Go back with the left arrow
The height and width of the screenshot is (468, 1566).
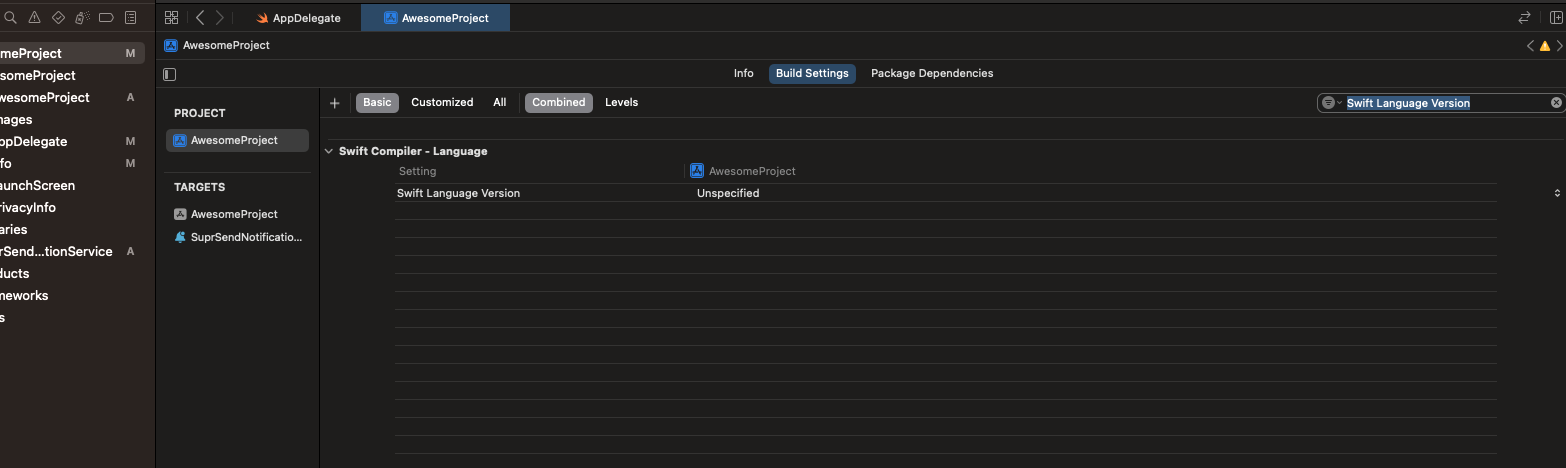[x=200, y=18]
